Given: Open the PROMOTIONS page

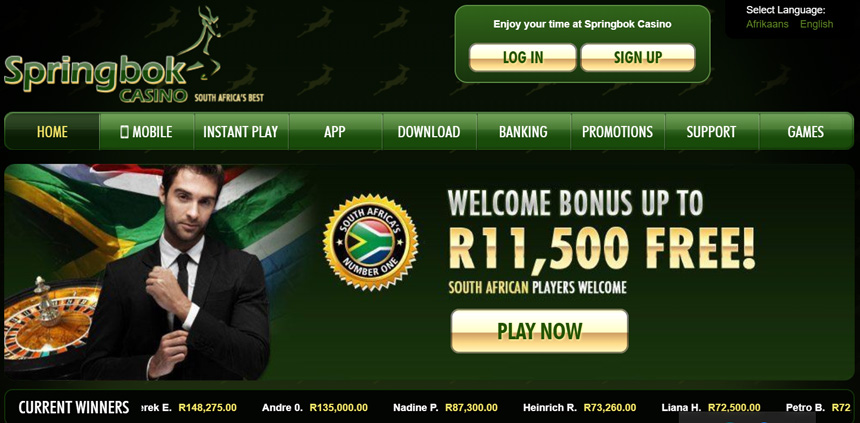Looking at the screenshot, I should tap(618, 132).
